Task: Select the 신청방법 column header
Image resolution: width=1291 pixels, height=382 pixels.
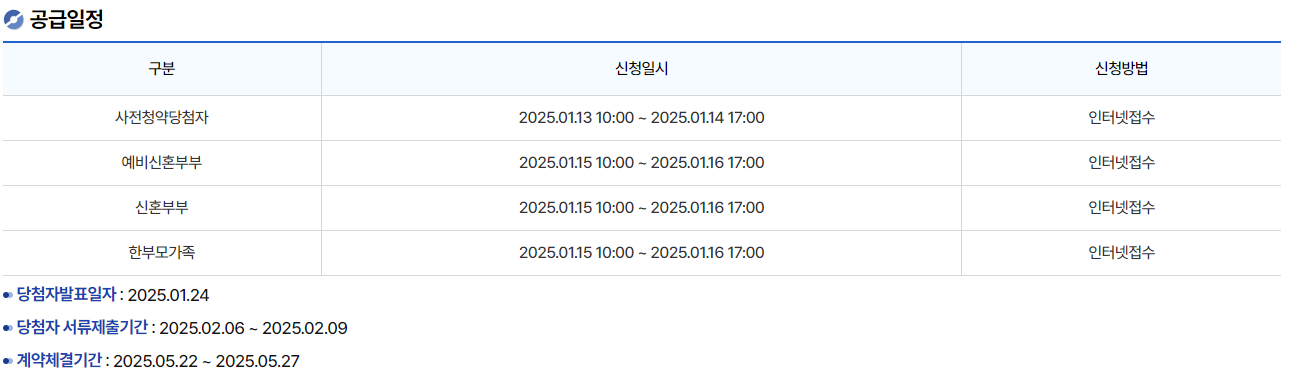Action: [1121, 69]
